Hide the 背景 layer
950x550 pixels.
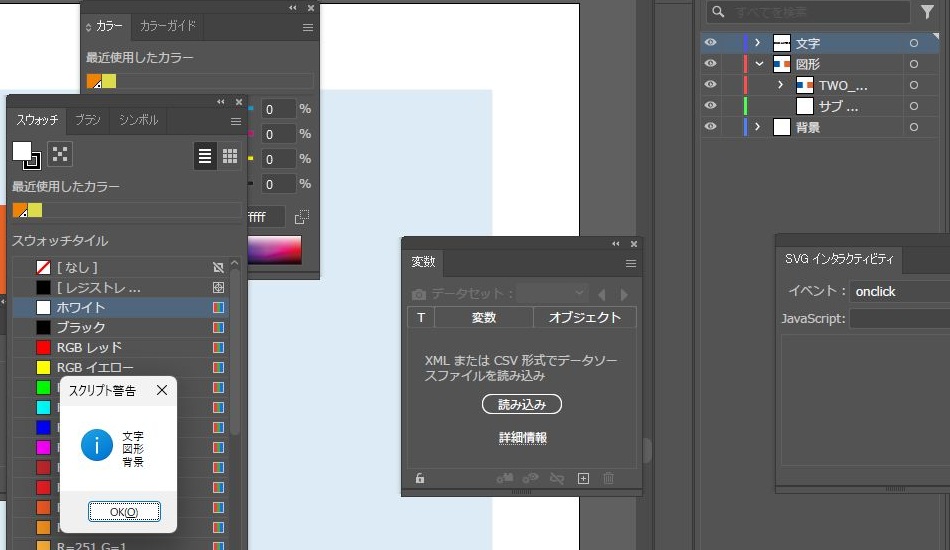tap(710, 126)
